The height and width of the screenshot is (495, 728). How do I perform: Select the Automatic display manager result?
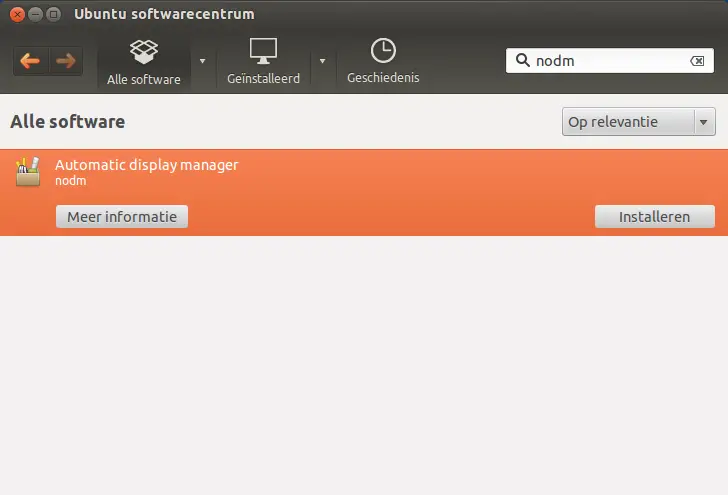click(x=364, y=192)
